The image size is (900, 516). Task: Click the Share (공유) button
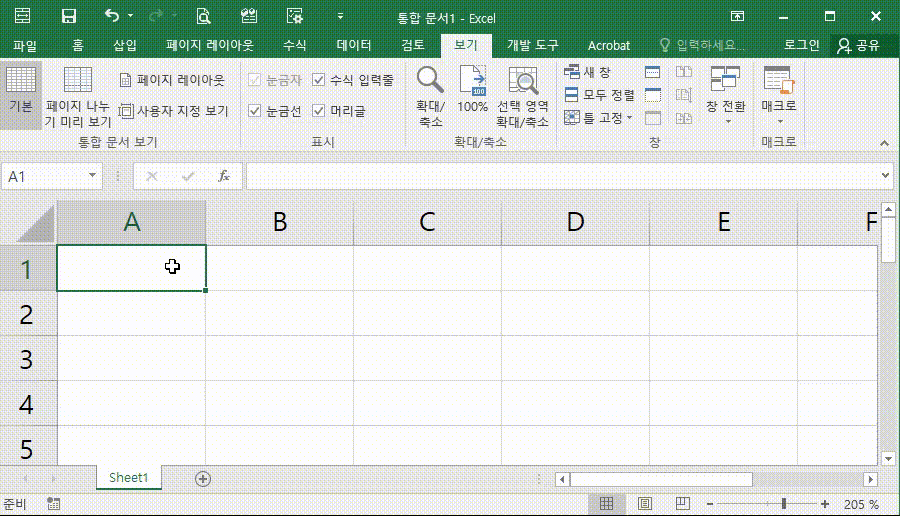(x=858, y=45)
